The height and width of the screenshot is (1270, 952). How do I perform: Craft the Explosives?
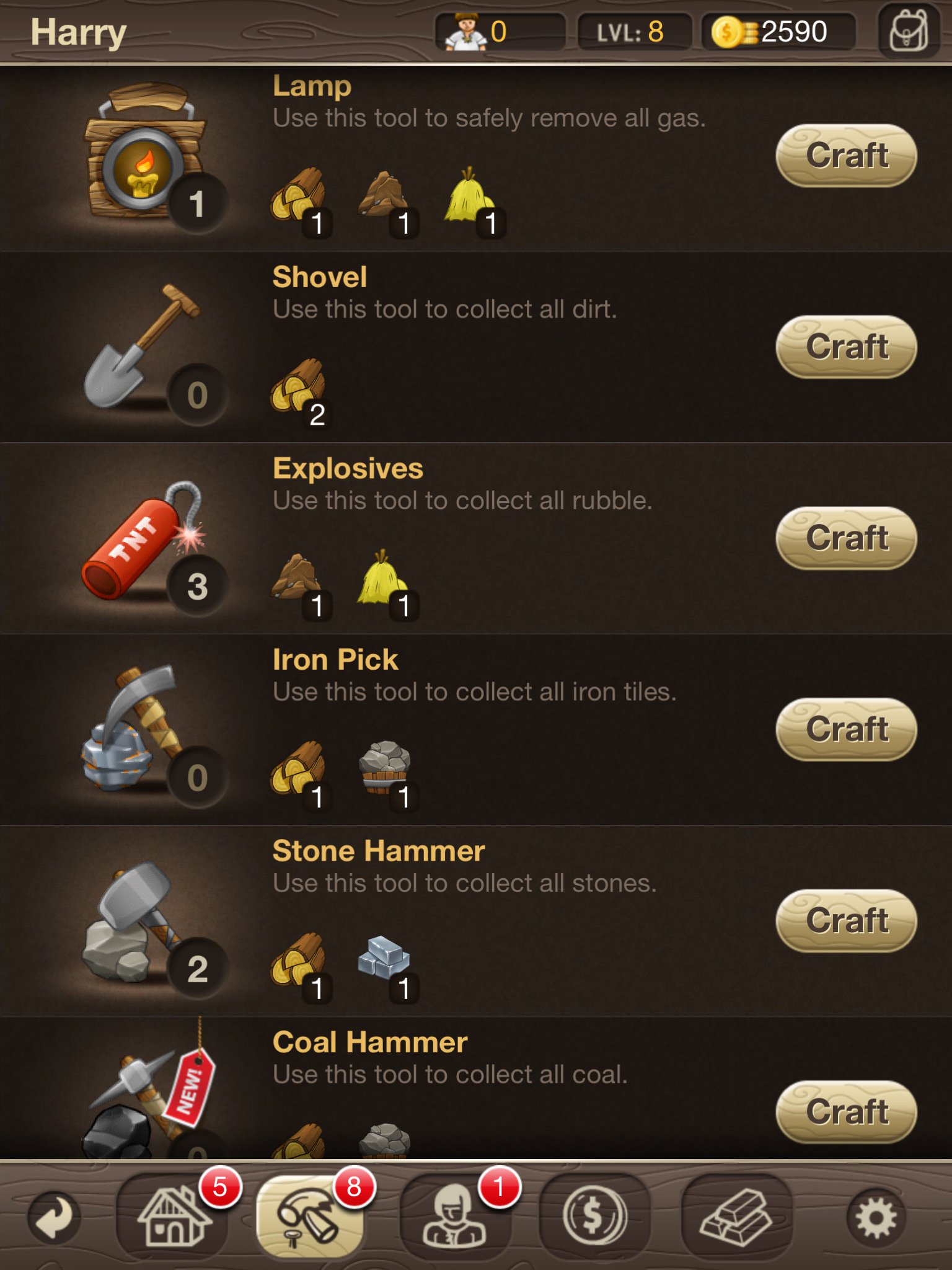click(x=847, y=538)
